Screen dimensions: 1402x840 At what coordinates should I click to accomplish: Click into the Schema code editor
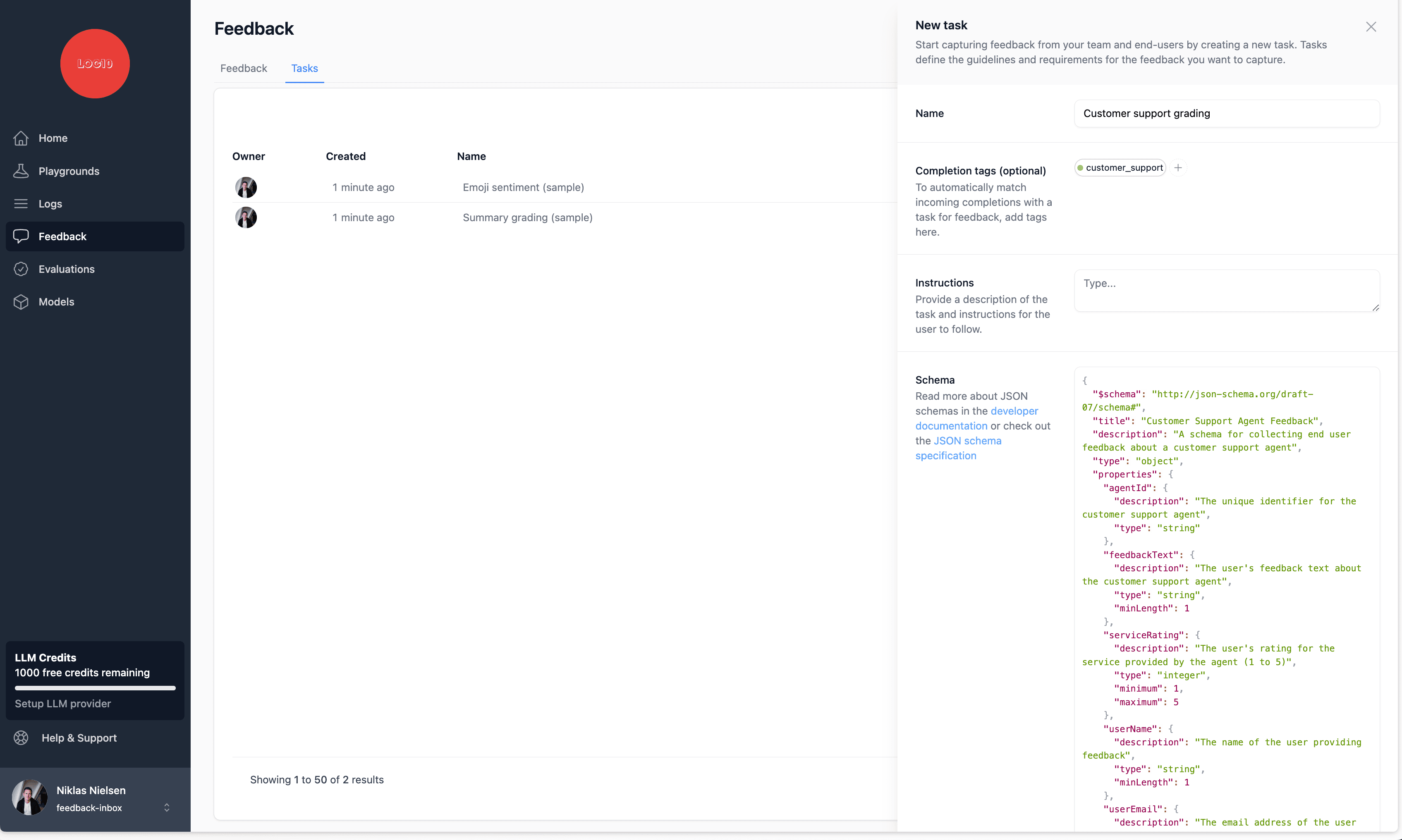[1227, 600]
